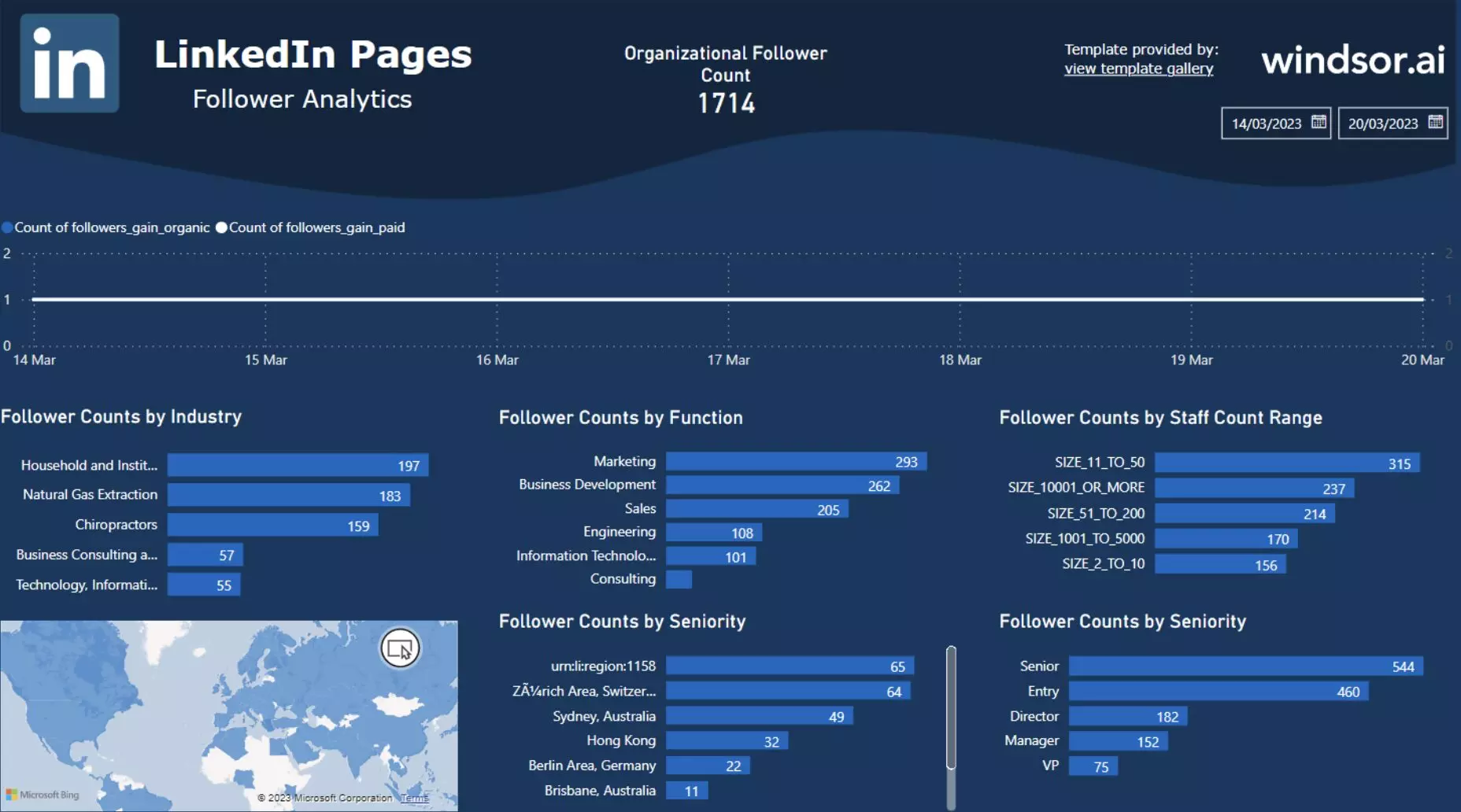Screen dimensions: 1461x812
Task: Select the in icon in header banner
Action: point(69,62)
